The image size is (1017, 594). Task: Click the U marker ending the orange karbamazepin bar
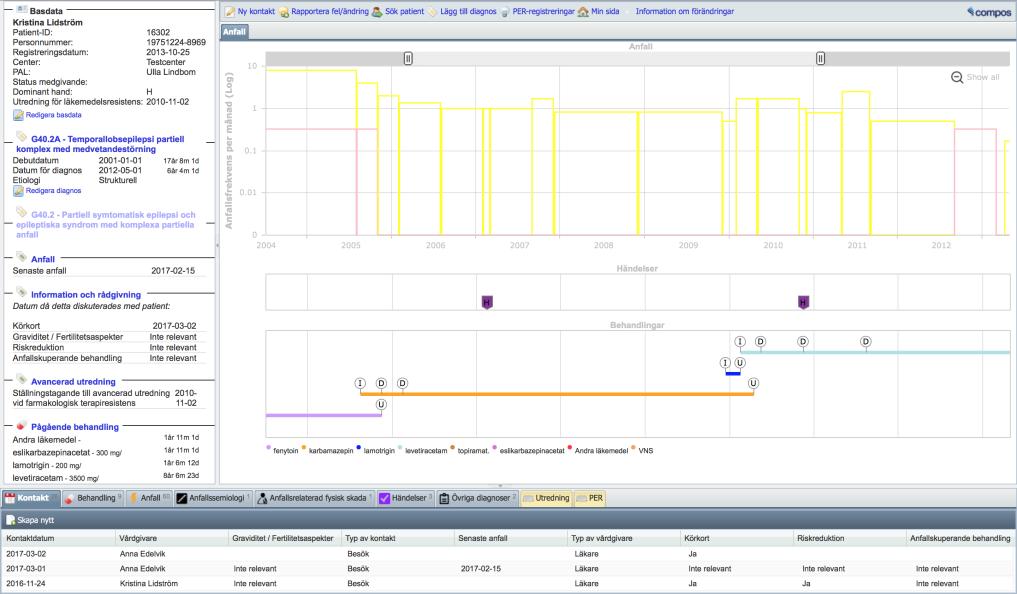point(753,383)
